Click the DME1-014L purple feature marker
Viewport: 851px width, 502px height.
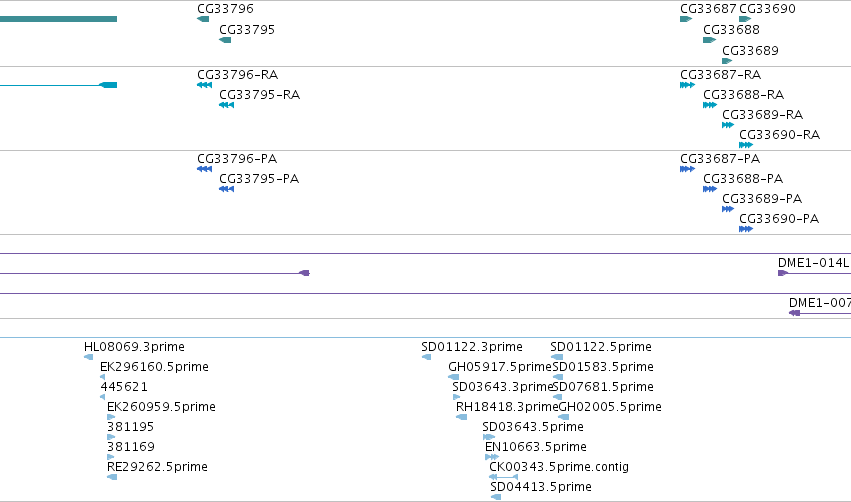pos(783,273)
